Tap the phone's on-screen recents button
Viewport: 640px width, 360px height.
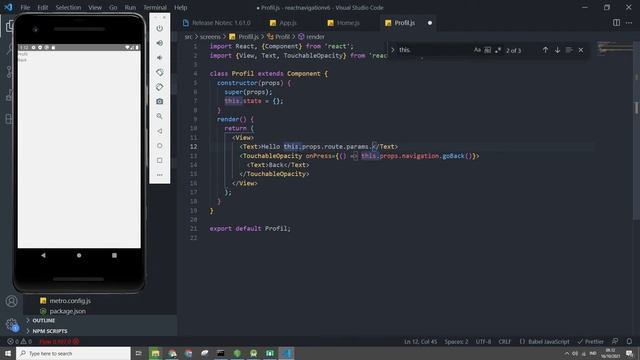click(114, 255)
